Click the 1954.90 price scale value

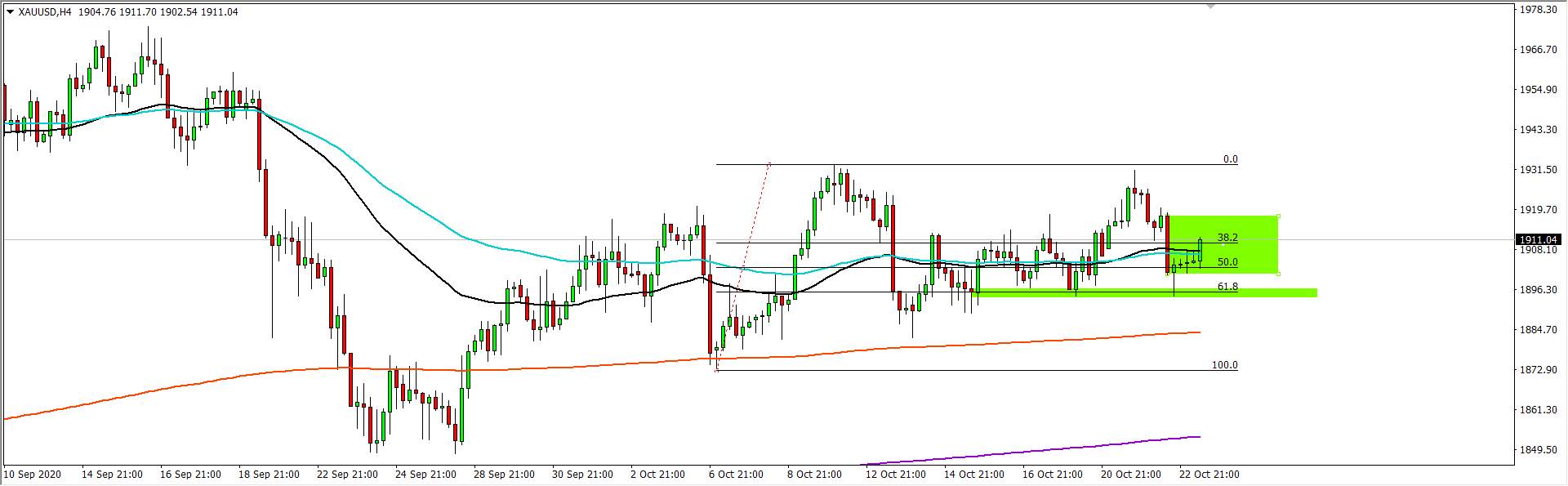pos(1539,90)
